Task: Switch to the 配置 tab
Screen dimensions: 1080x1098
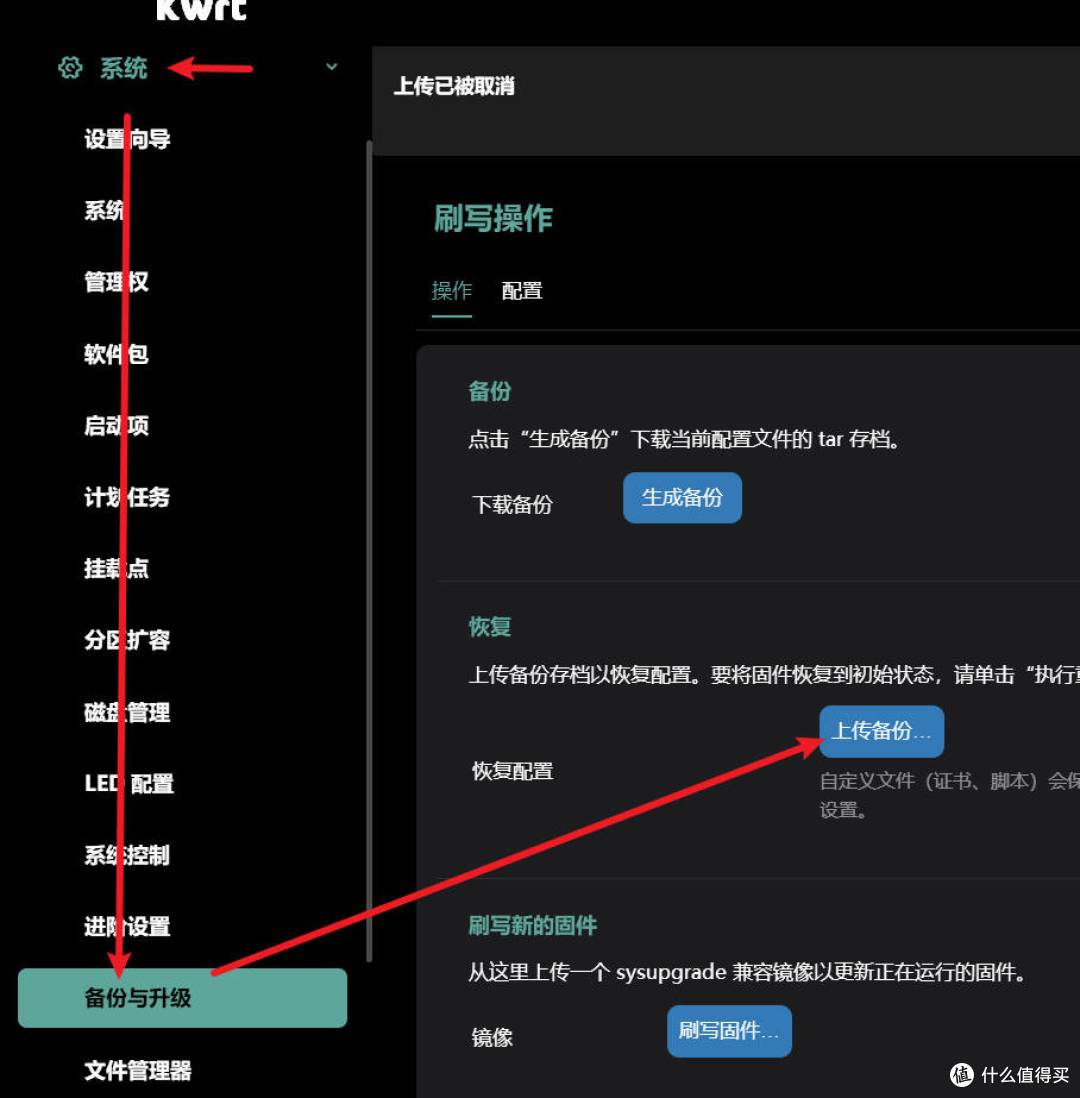Action: click(522, 291)
